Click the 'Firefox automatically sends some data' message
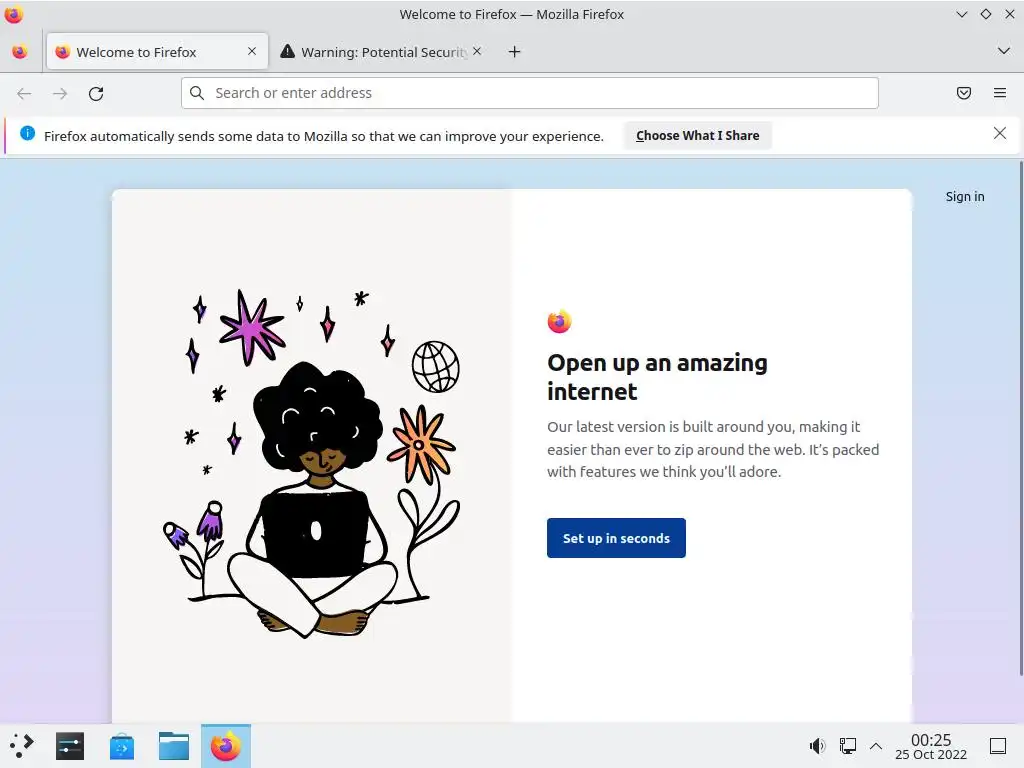 [x=324, y=136]
